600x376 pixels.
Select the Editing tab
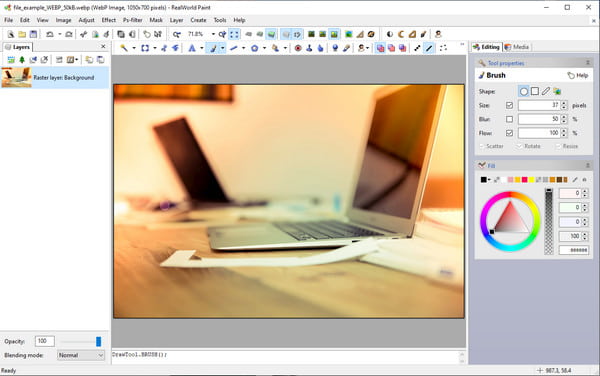[x=486, y=47]
